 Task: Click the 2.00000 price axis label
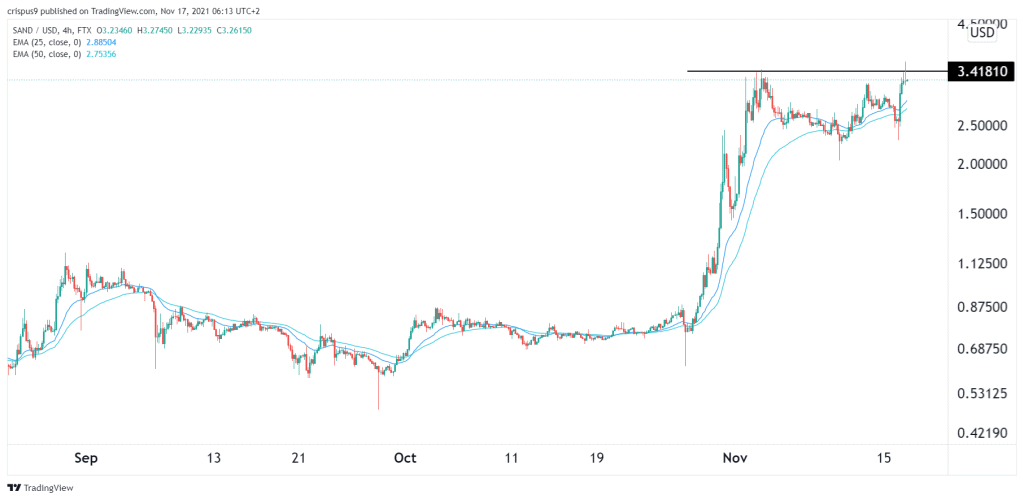coord(983,165)
